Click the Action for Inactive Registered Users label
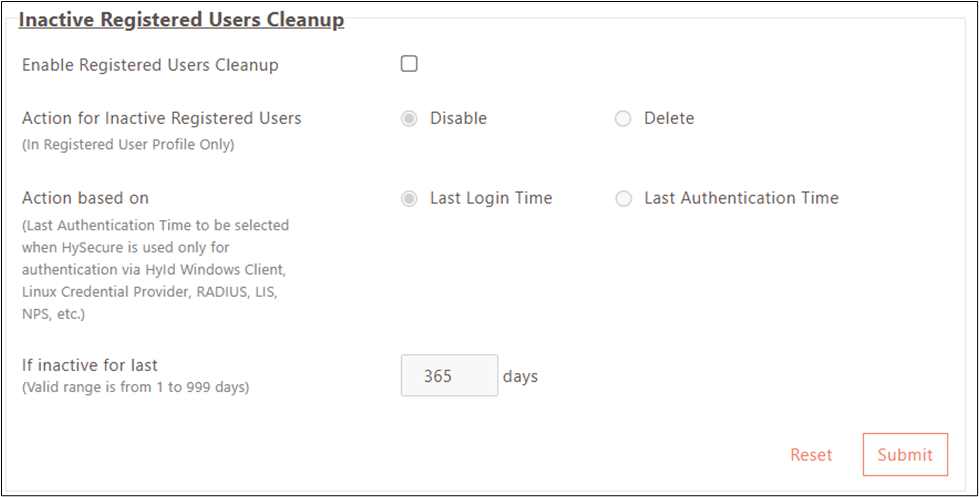Viewport: 979px width, 497px height. pos(161,118)
